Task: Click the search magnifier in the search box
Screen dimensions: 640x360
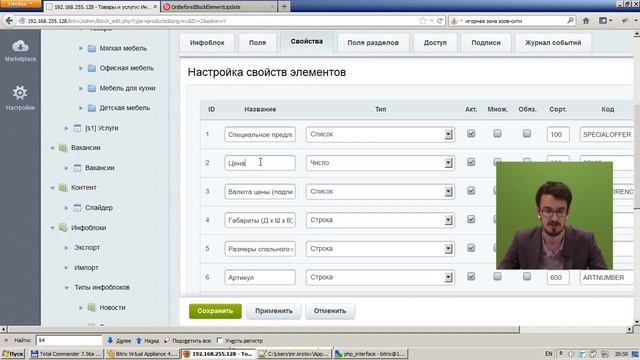Action: [x=570, y=20]
